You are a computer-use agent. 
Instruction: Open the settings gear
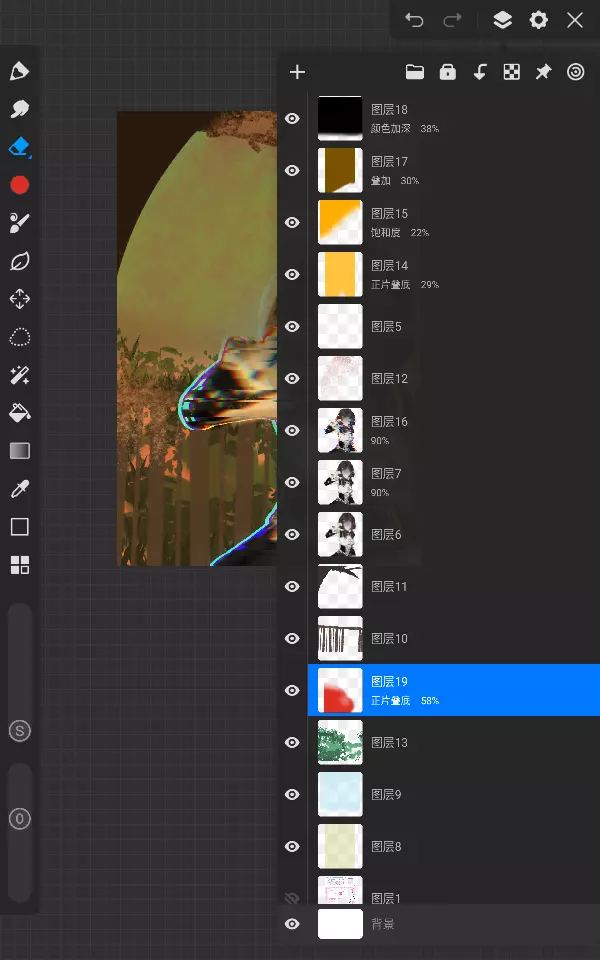coord(539,20)
